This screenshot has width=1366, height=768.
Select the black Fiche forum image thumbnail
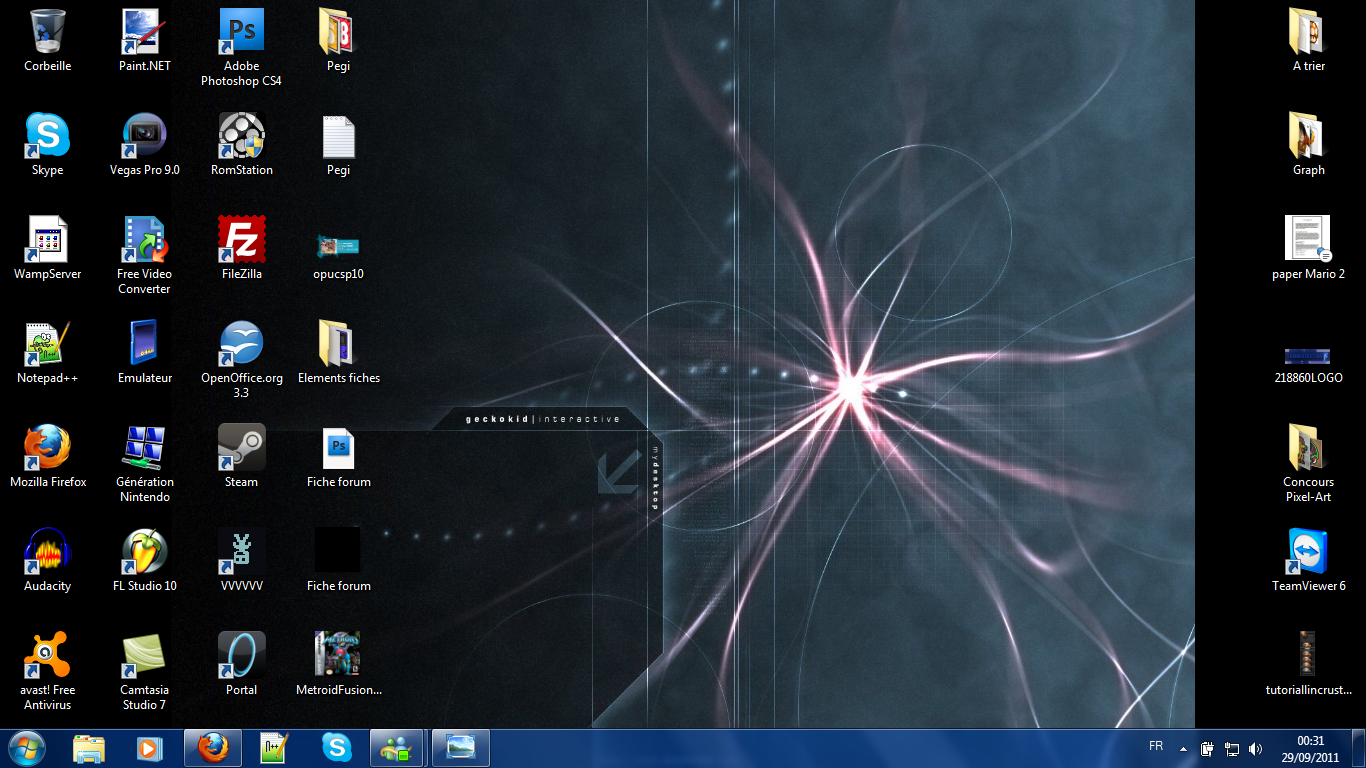coord(338,552)
